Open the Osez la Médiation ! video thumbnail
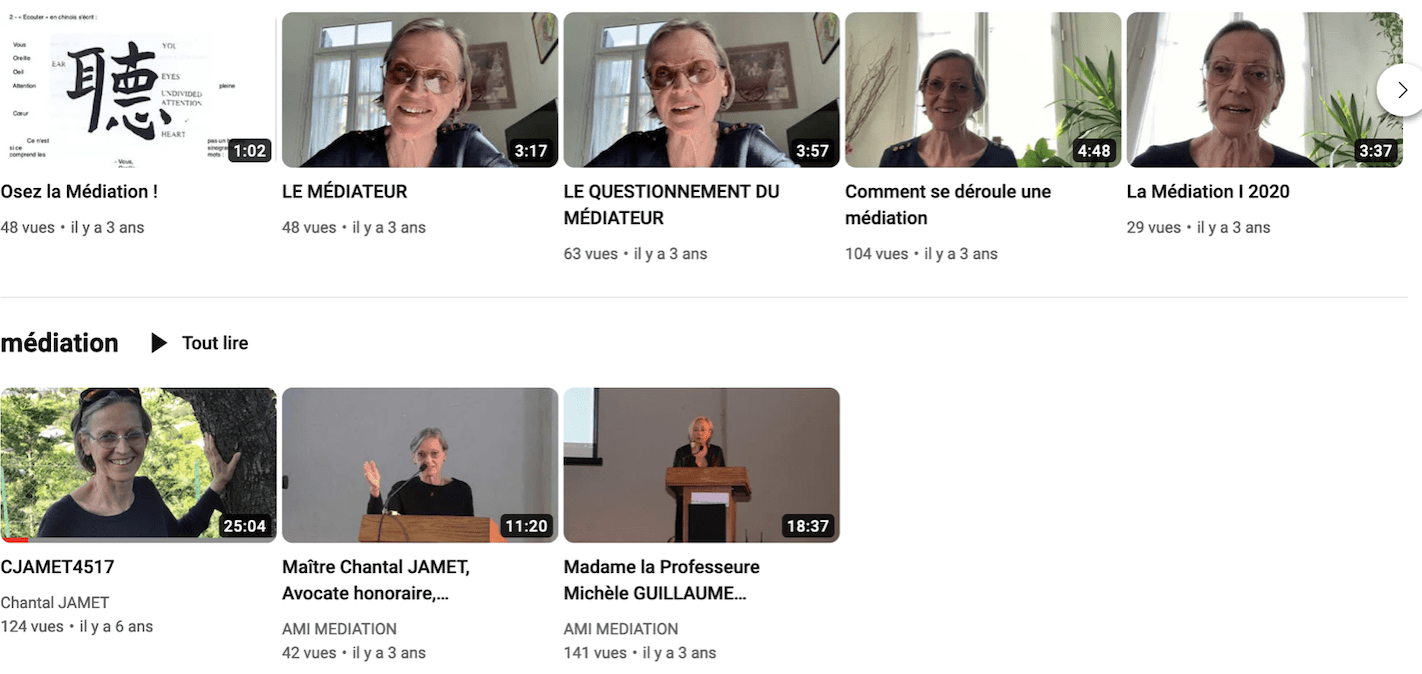 (x=138, y=89)
